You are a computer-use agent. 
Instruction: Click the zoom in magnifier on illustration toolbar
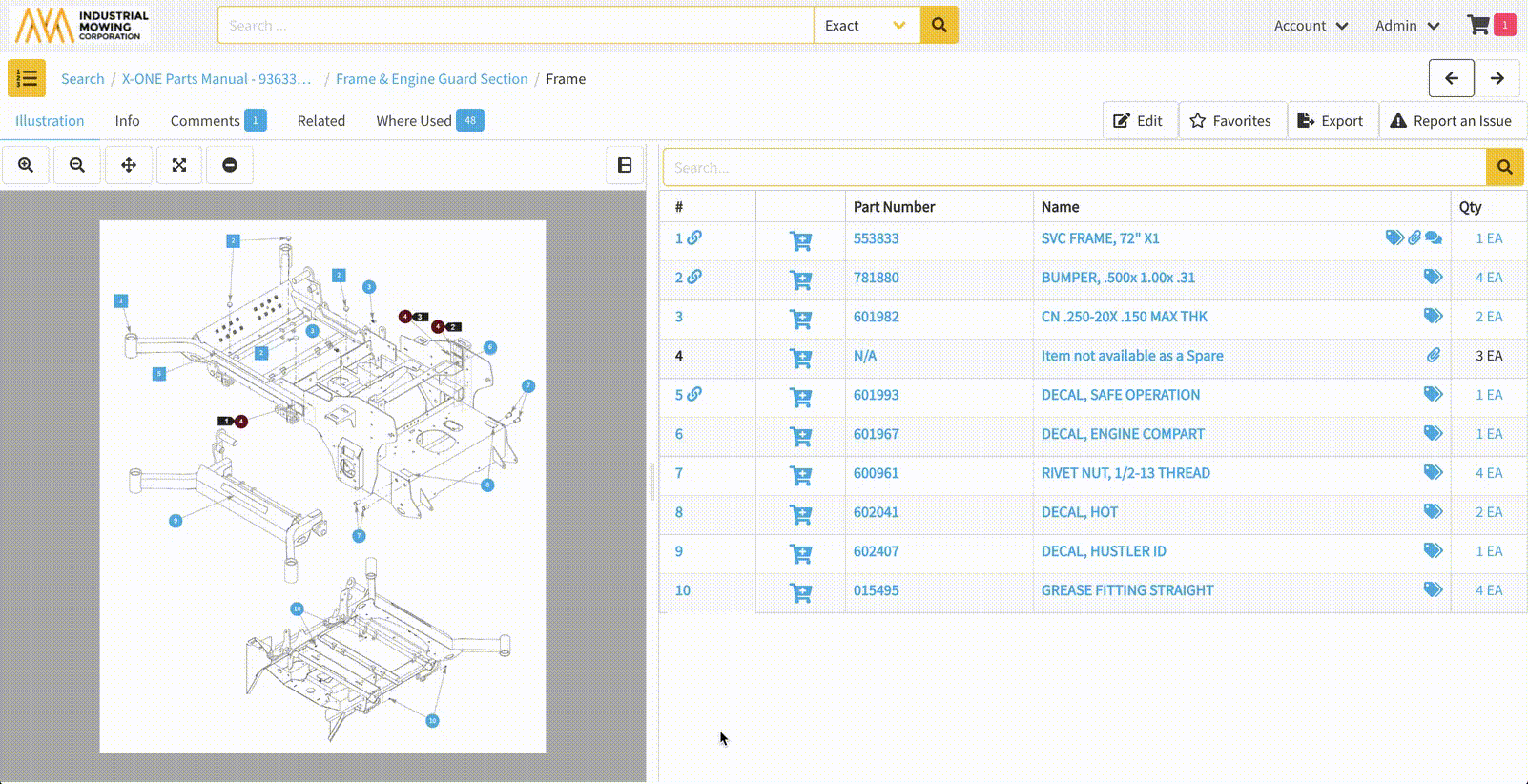click(x=26, y=165)
